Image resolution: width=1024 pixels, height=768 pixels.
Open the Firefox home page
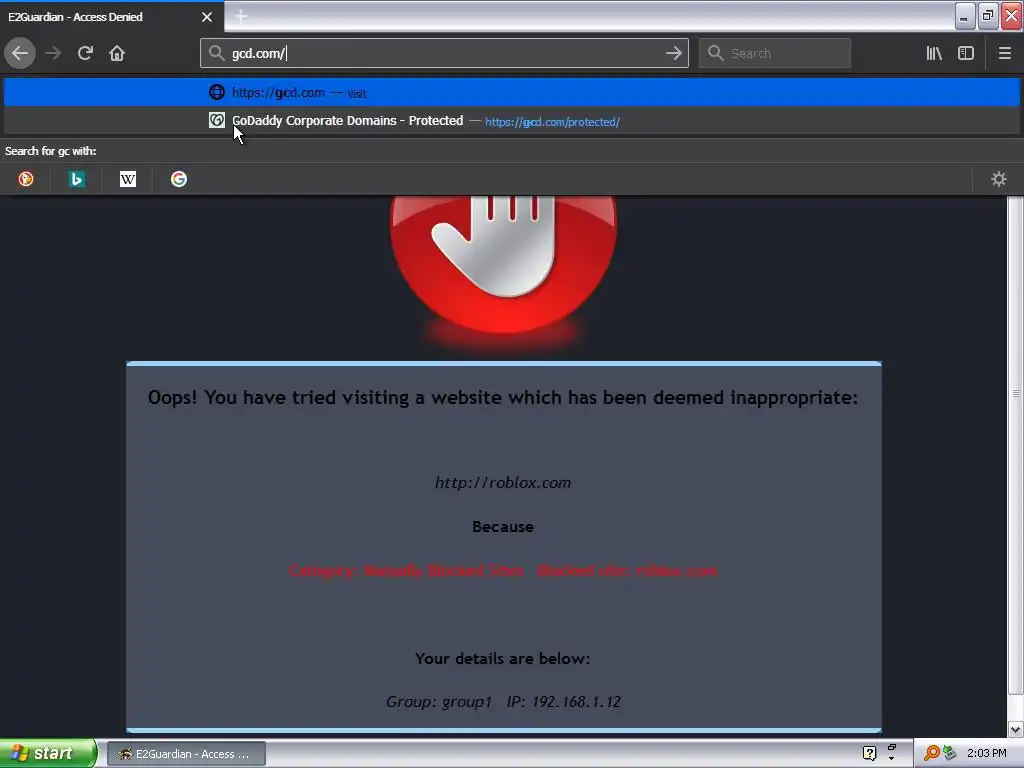coord(117,53)
